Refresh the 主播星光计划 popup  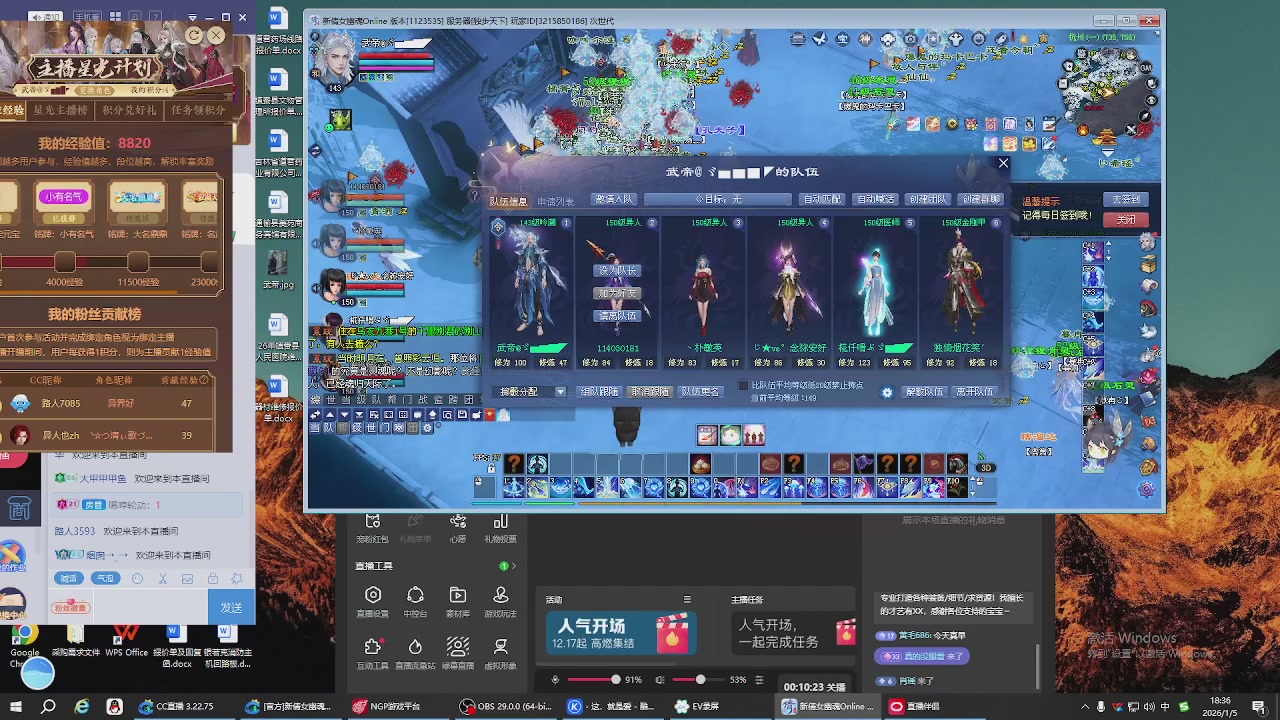pos(195,36)
